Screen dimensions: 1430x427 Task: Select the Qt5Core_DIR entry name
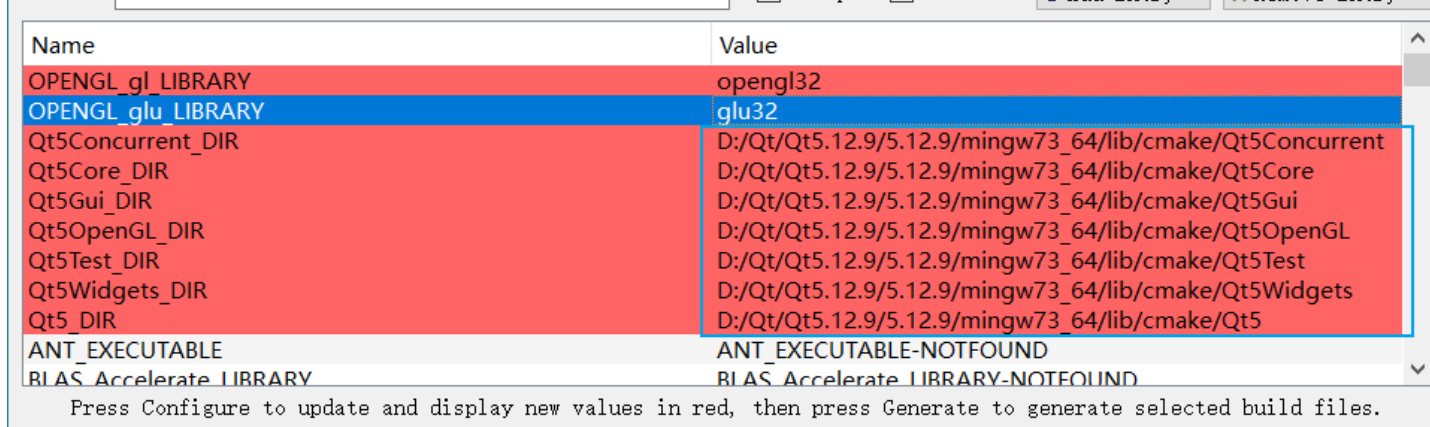coord(98,171)
